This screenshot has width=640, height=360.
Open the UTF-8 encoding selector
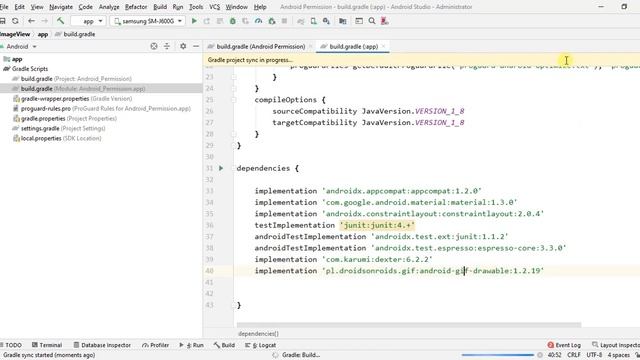(x=594, y=355)
